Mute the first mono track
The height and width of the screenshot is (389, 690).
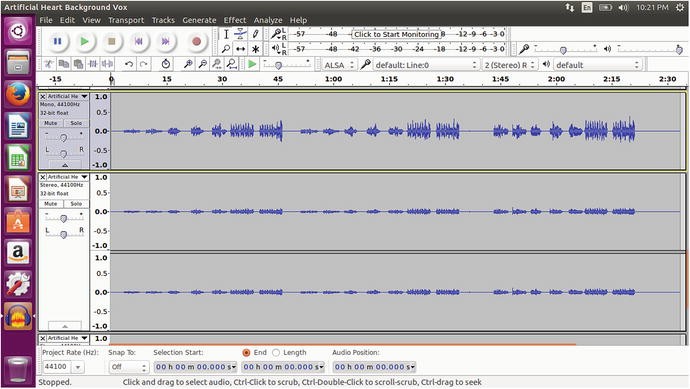coord(51,123)
